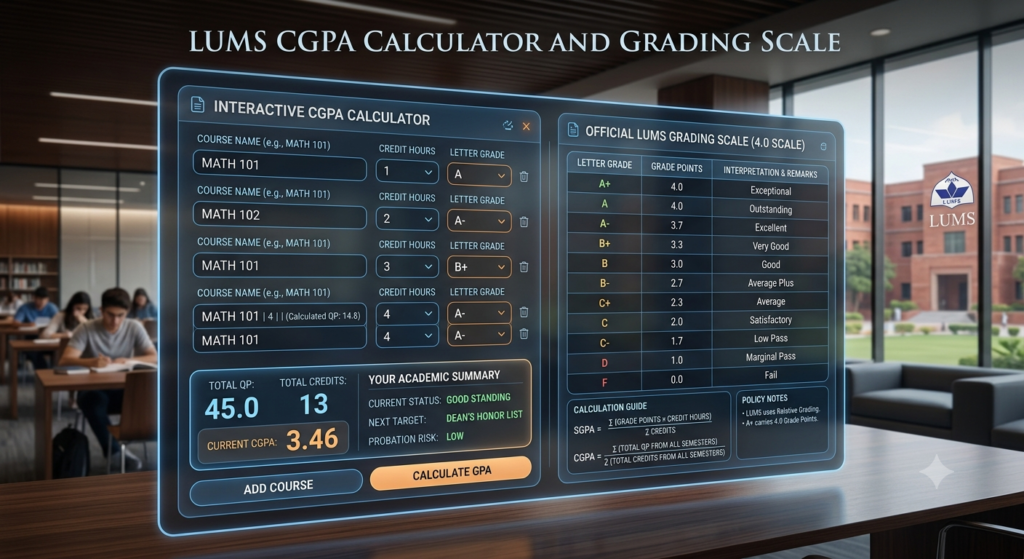Click the edit pencil icon in calculator header
This screenshot has width=1024, height=559.
point(508,125)
